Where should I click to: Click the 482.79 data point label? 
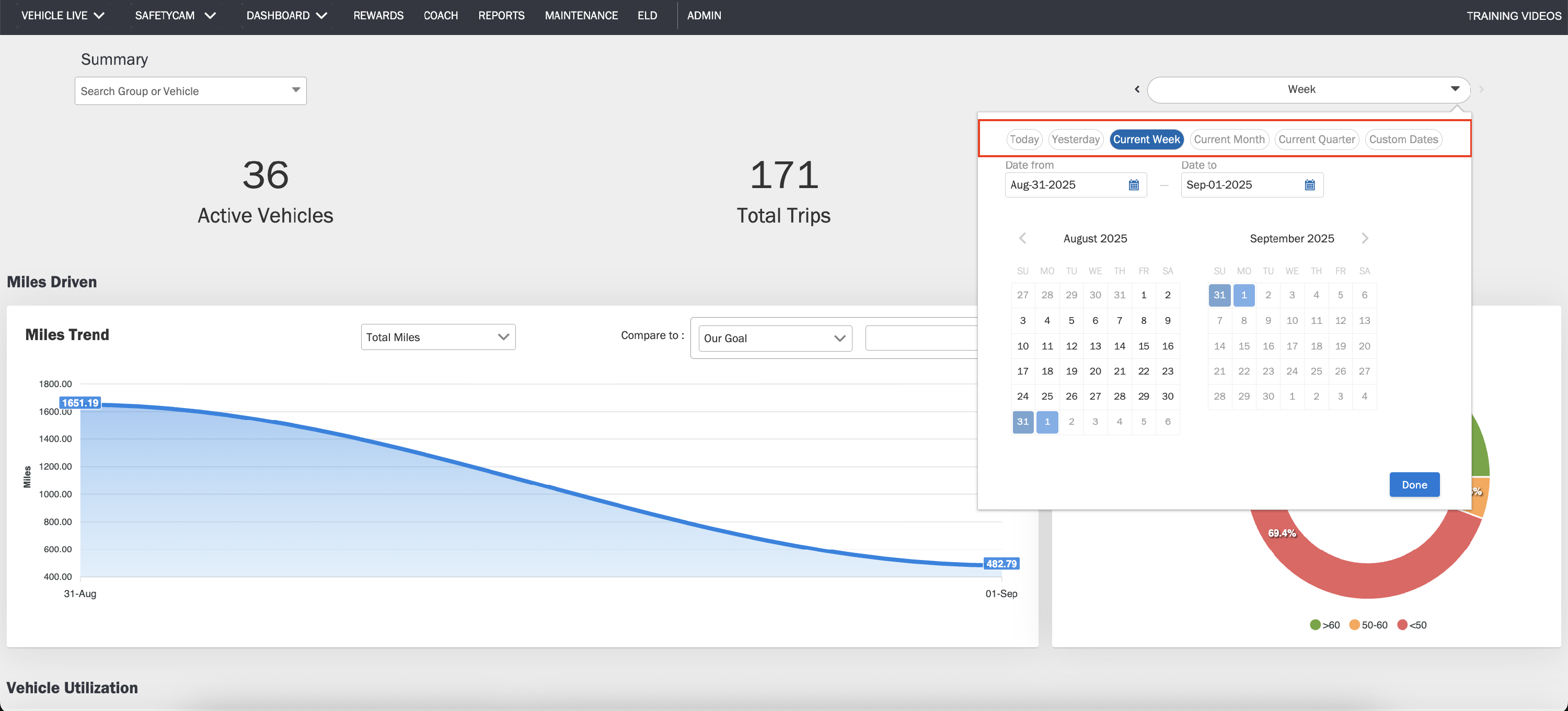pos(1001,564)
